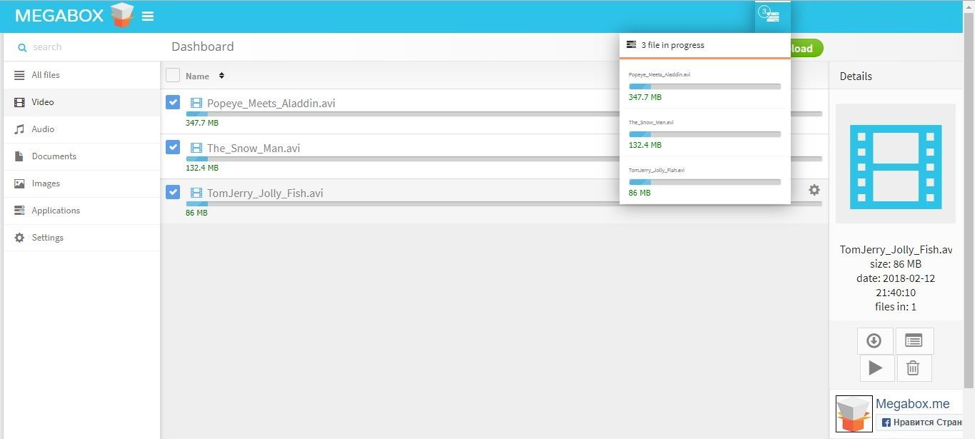This screenshot has width=975, height=439.
Task: Click TomJerry_Jolly_Fish.avi in progress popup
Action: pyautogui.click(x=657, y=170)
